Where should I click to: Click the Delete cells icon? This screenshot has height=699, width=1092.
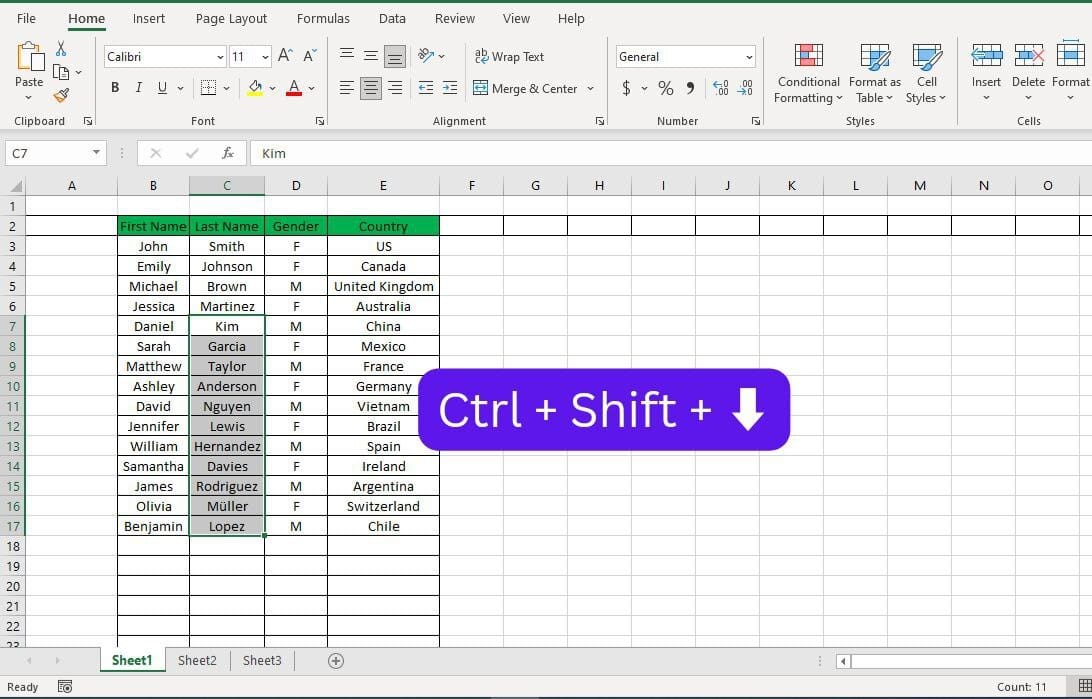1029,55
